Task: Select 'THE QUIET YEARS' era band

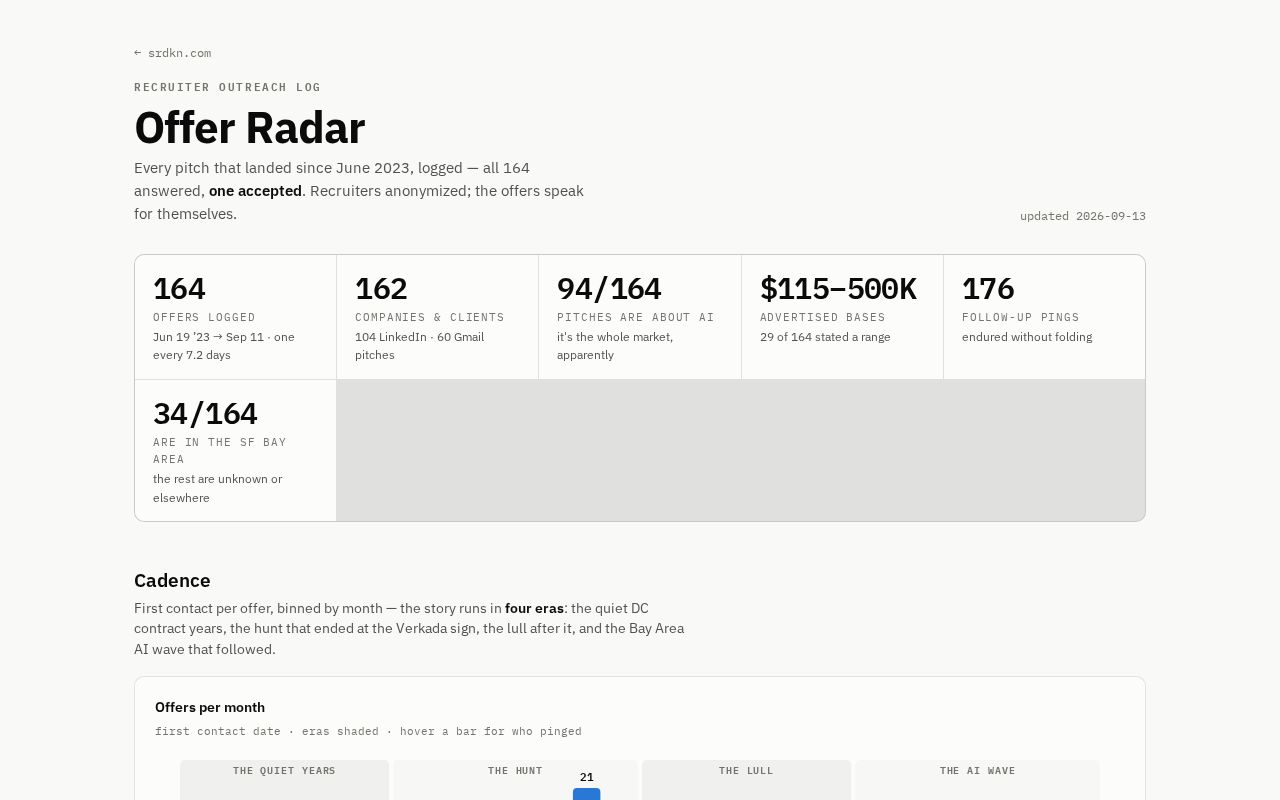Action: (284, 780)
